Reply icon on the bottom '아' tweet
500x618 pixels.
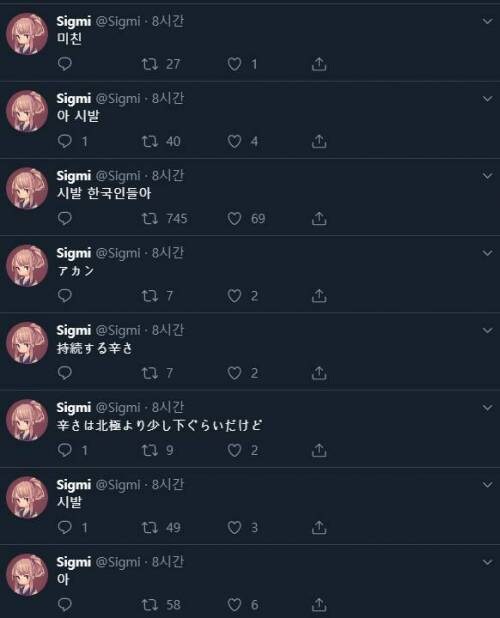pyautogui.click(x=65, y=604)
